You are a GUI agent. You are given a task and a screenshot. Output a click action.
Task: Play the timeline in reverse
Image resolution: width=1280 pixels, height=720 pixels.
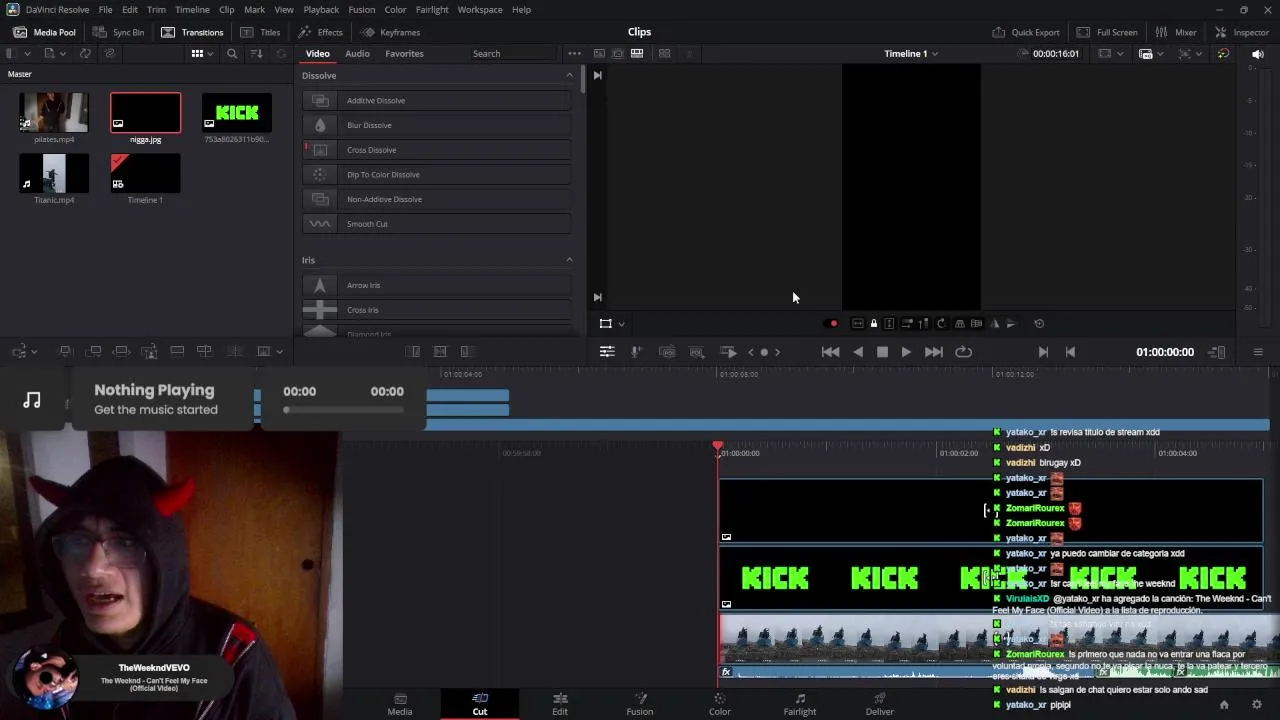[x=858, y=352]
